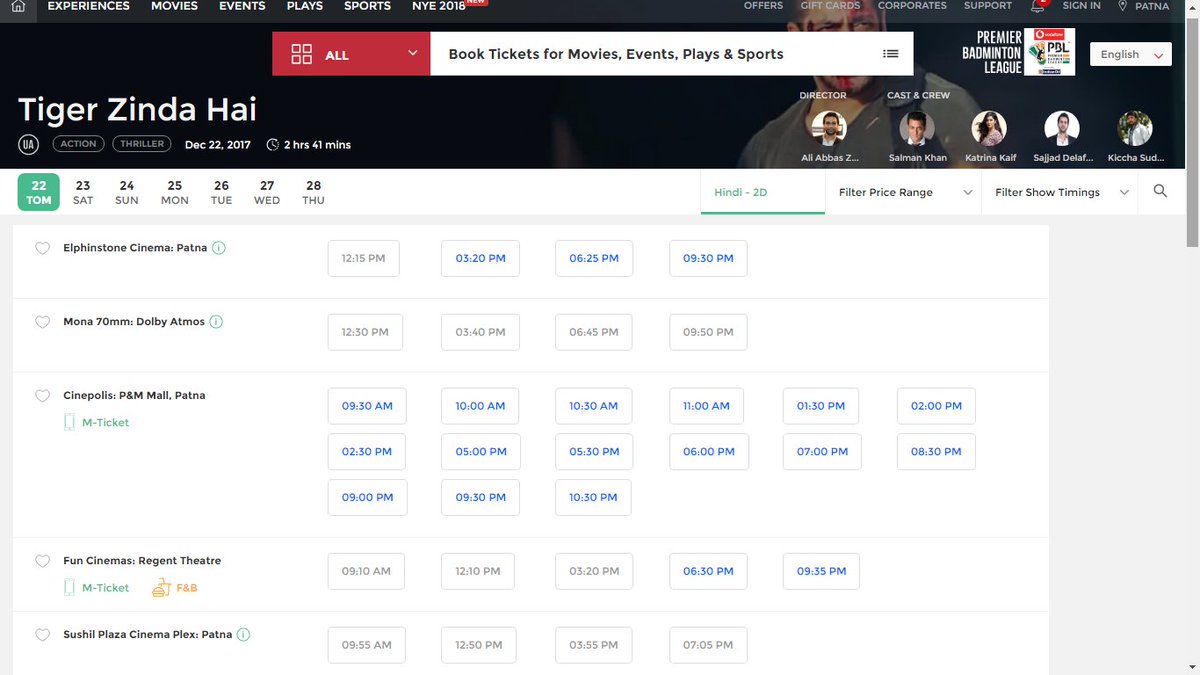Image resolution: width=1200 pixels, height=675 pixels.
Task: Select date 28 THU
Action: pyautogui.click(x=313, y=192)
